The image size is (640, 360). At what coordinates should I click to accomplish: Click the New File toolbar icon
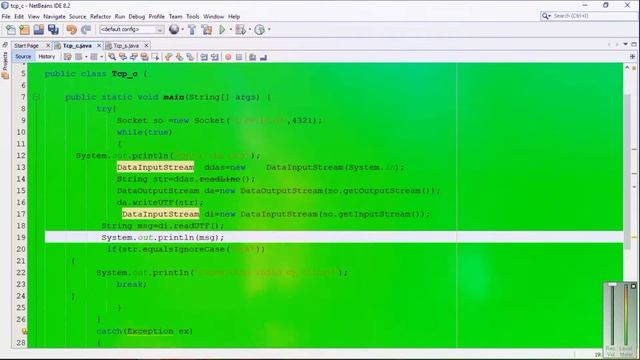[11, 29]
